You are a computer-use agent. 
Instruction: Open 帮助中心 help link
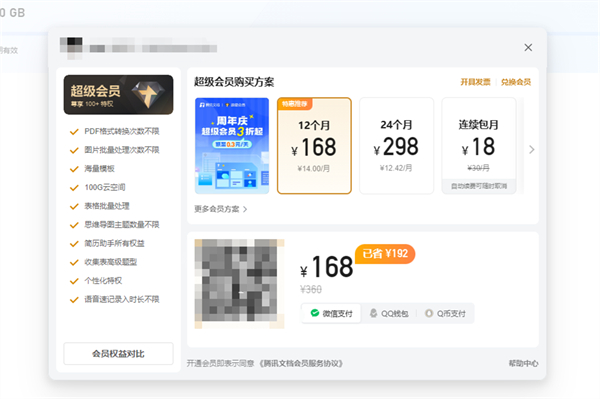click(523, 363)
